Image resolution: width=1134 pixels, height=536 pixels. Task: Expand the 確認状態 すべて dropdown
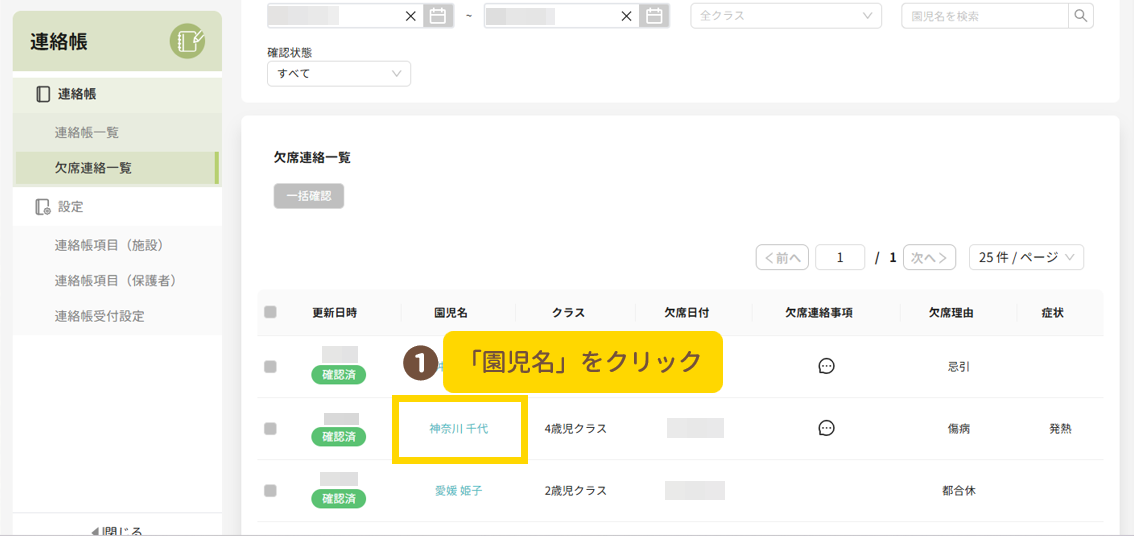click(x=338, y=74)
